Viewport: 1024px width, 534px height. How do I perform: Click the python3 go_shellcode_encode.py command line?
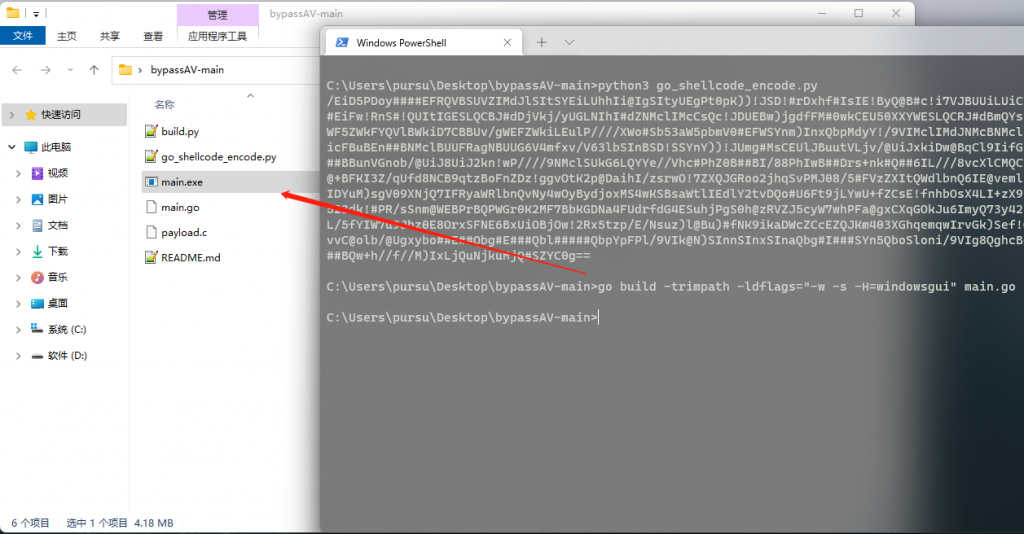[572, 86]
